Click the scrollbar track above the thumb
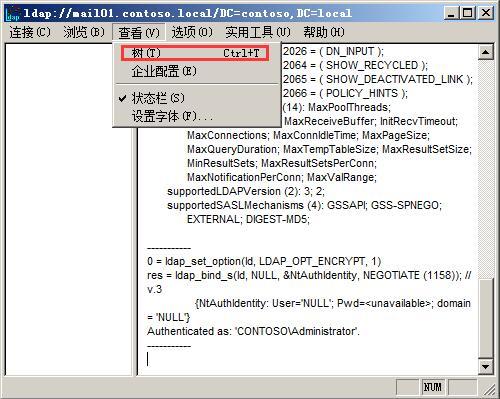This screenshot has width=500, height=399. tap(486, 168)
